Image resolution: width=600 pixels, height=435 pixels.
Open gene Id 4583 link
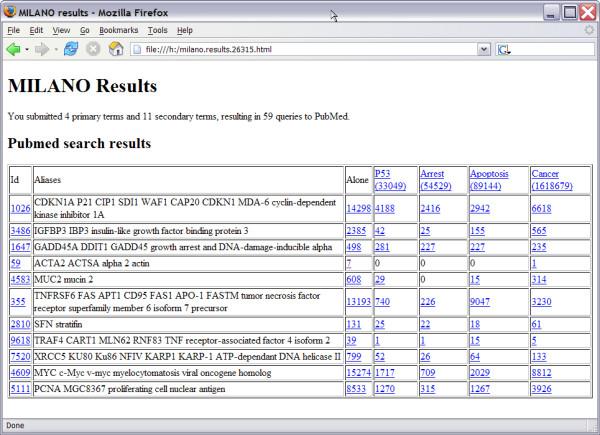[x=21, y=280]
